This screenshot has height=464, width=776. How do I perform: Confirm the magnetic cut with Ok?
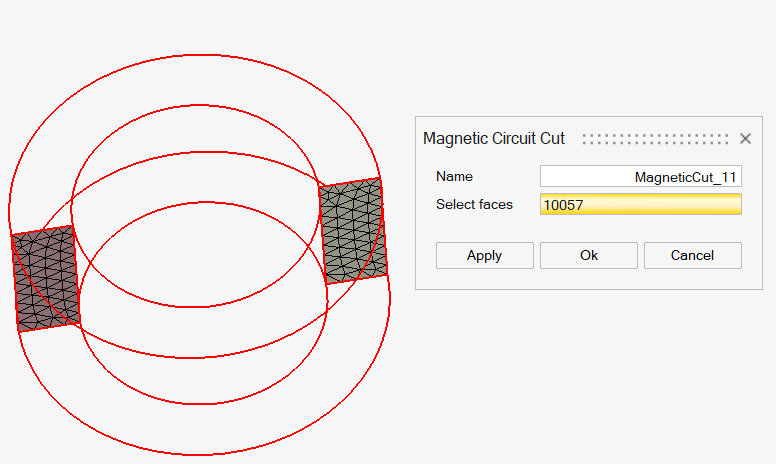tap(588, 255)
